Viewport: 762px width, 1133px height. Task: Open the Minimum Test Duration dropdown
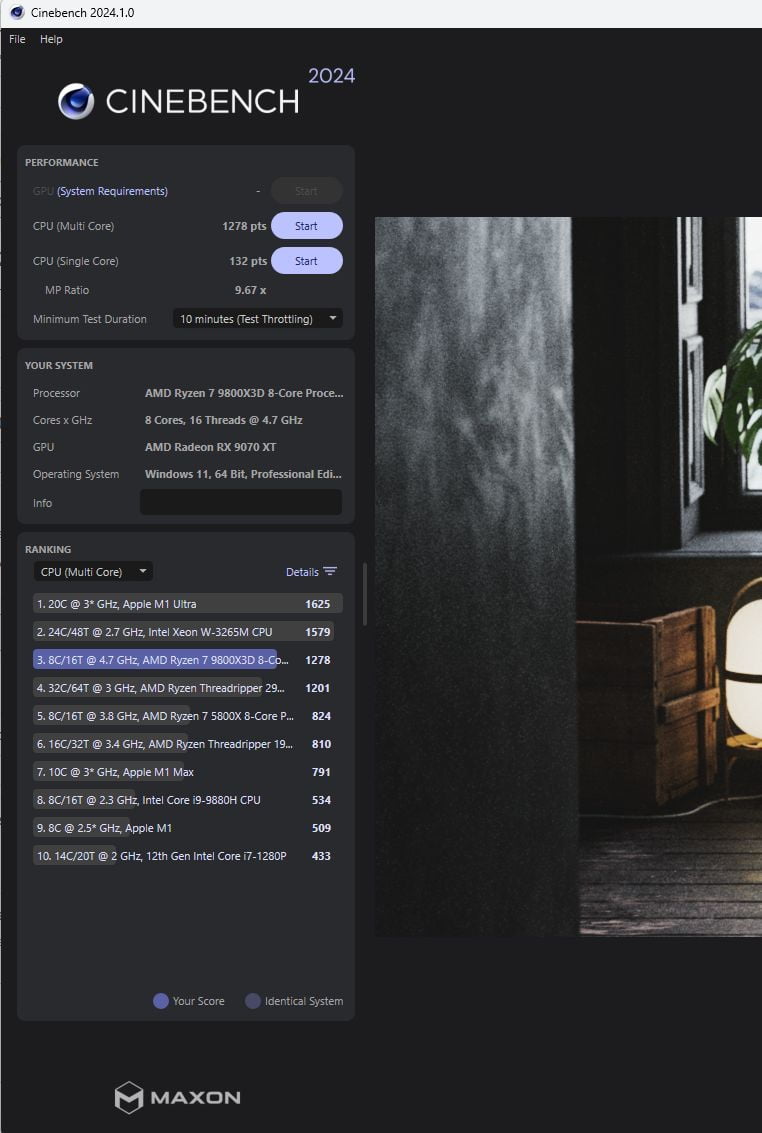click(x=258, y=319)
